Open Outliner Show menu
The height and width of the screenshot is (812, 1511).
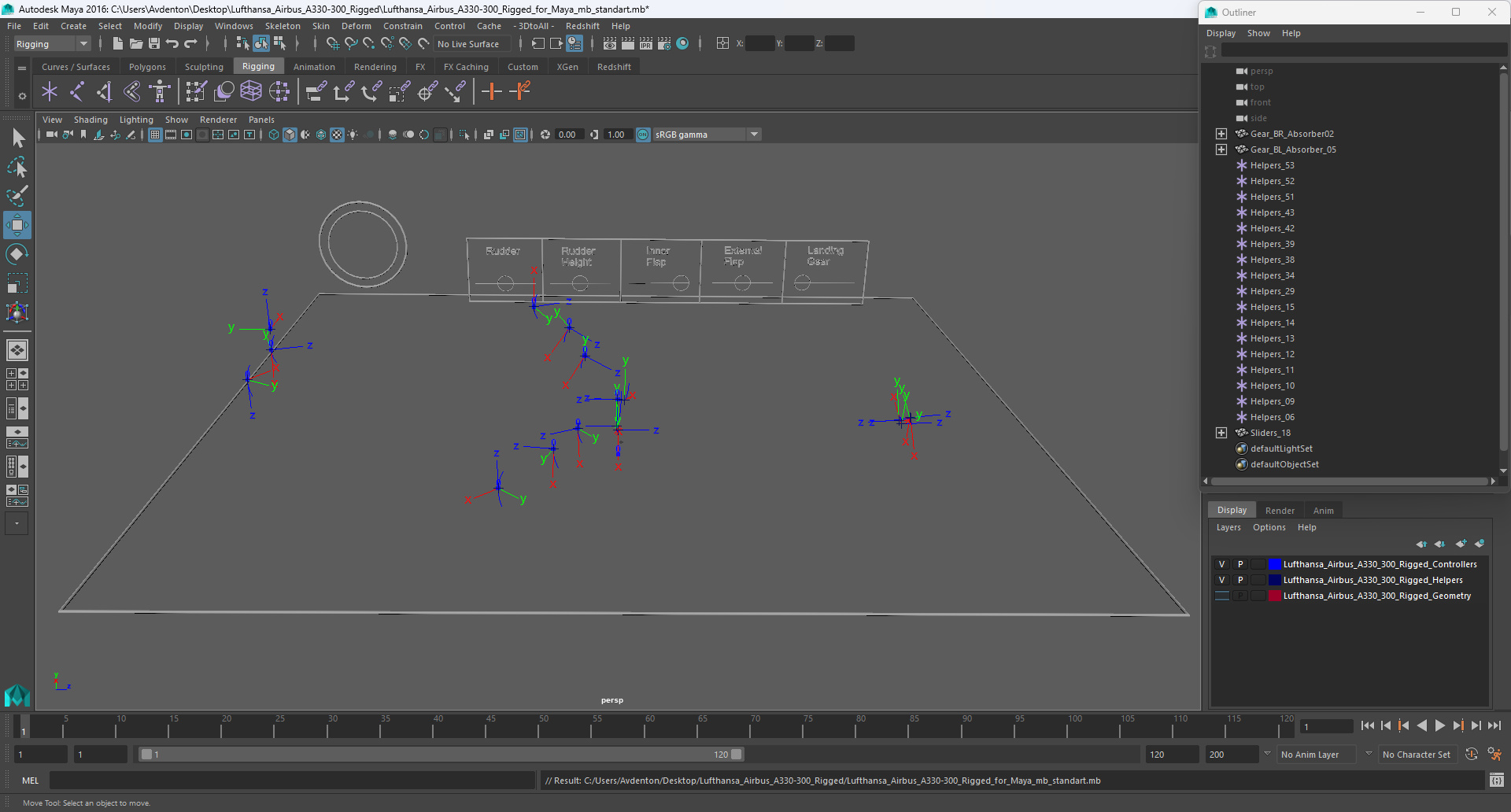click(1258, 33)
